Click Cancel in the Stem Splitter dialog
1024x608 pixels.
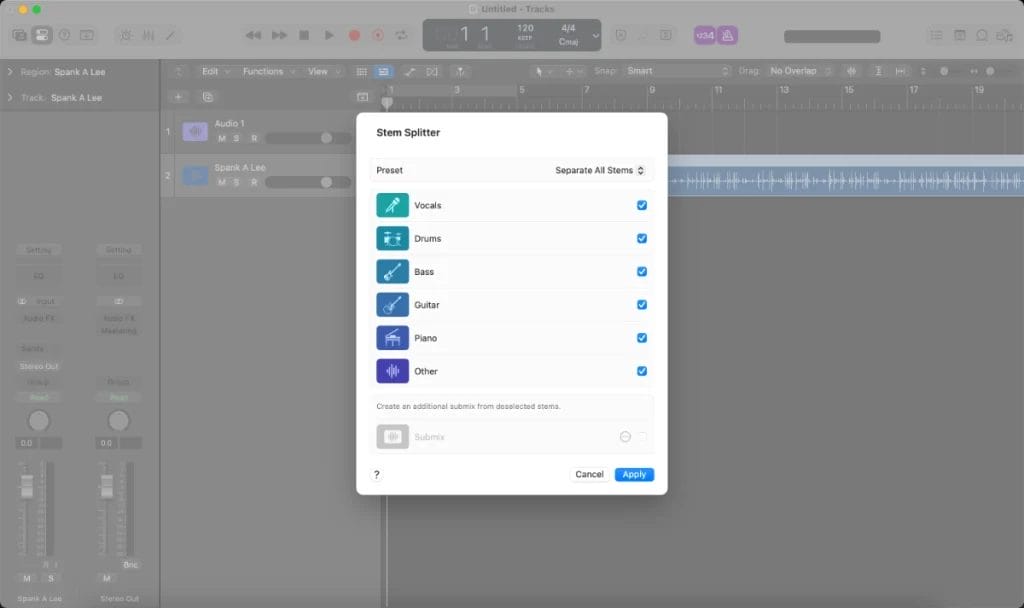[589, 474]
